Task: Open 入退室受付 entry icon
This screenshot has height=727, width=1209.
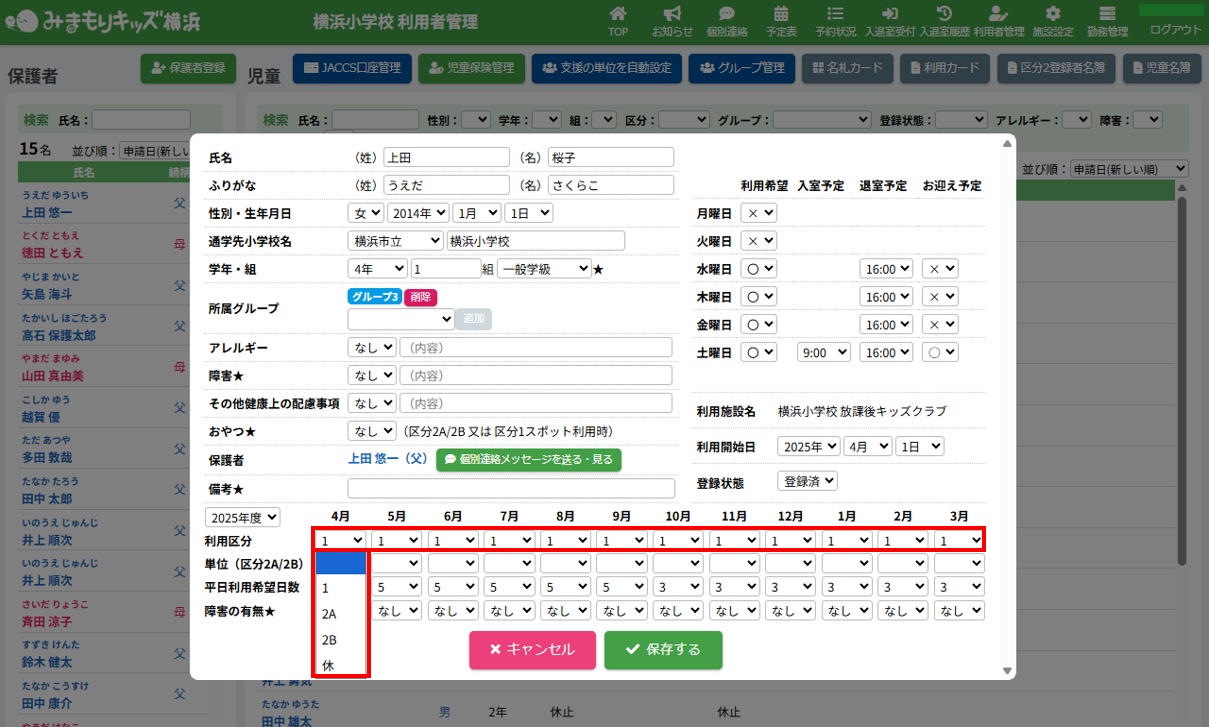Action: [x=889, y=14]
